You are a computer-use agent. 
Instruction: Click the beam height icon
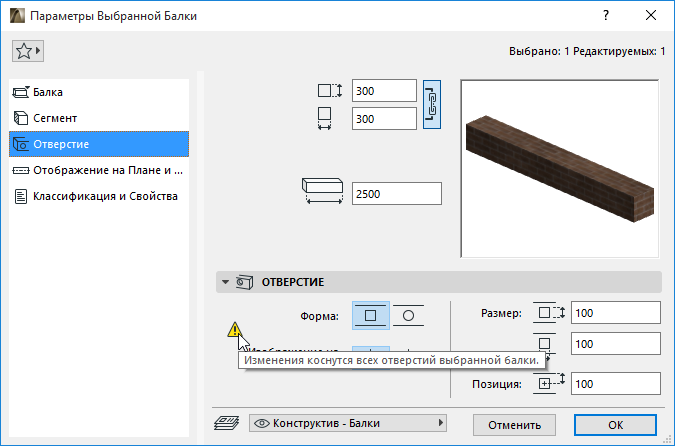[330, 91]
